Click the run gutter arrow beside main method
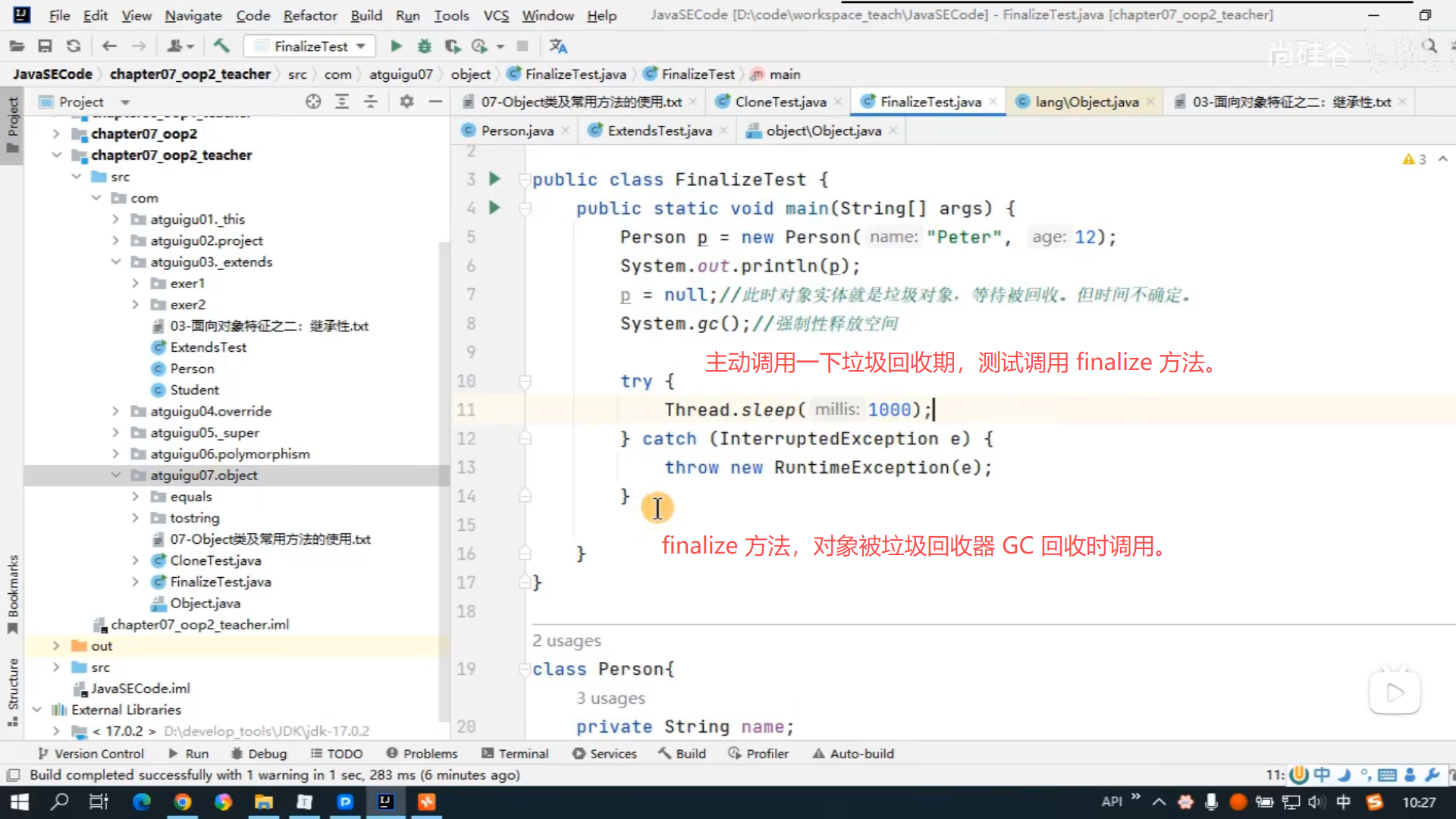Viewport: 1456px width, 819px height. (494, 208)
